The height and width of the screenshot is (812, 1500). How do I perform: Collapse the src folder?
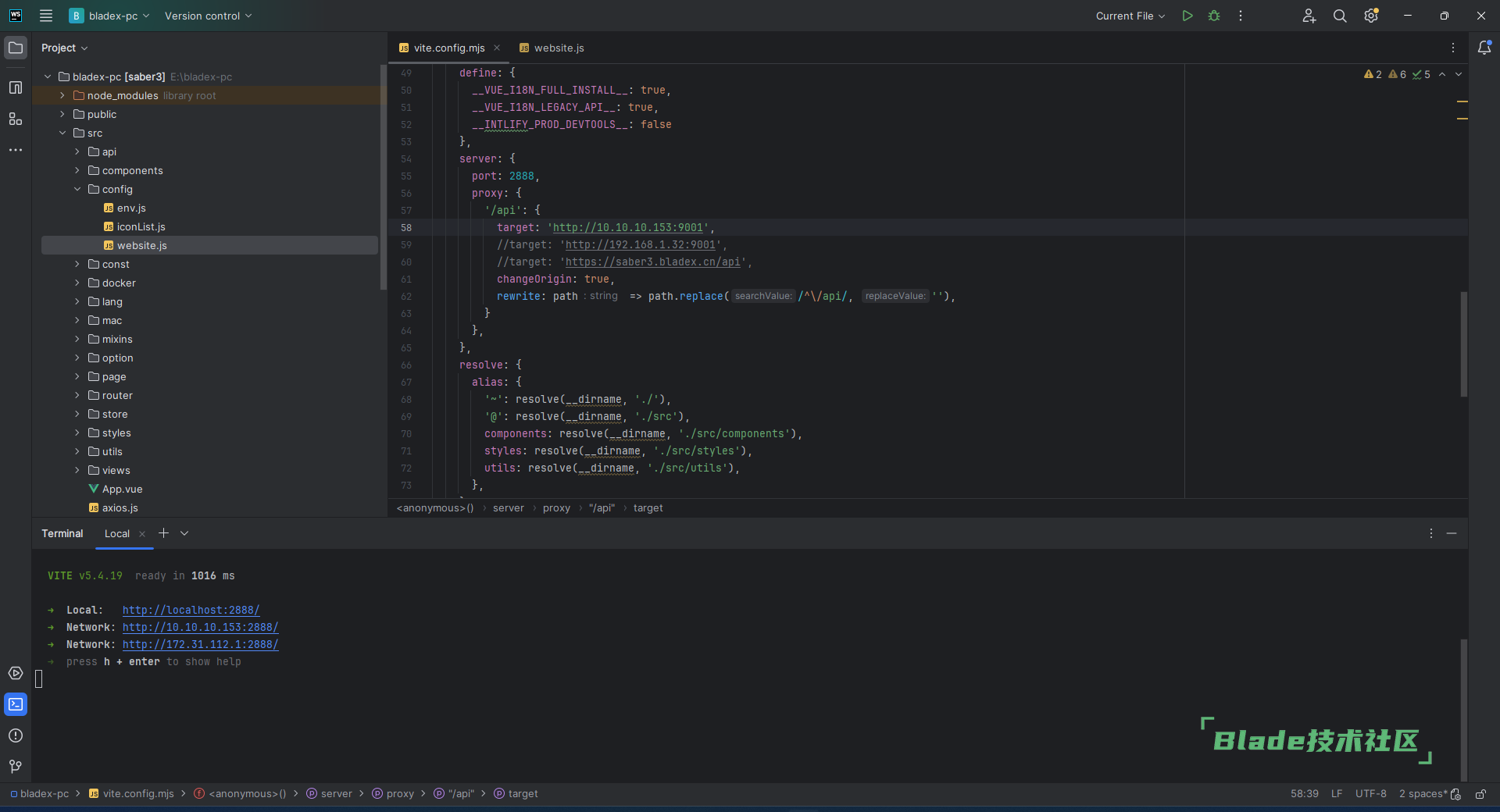(x=62, y=133)
